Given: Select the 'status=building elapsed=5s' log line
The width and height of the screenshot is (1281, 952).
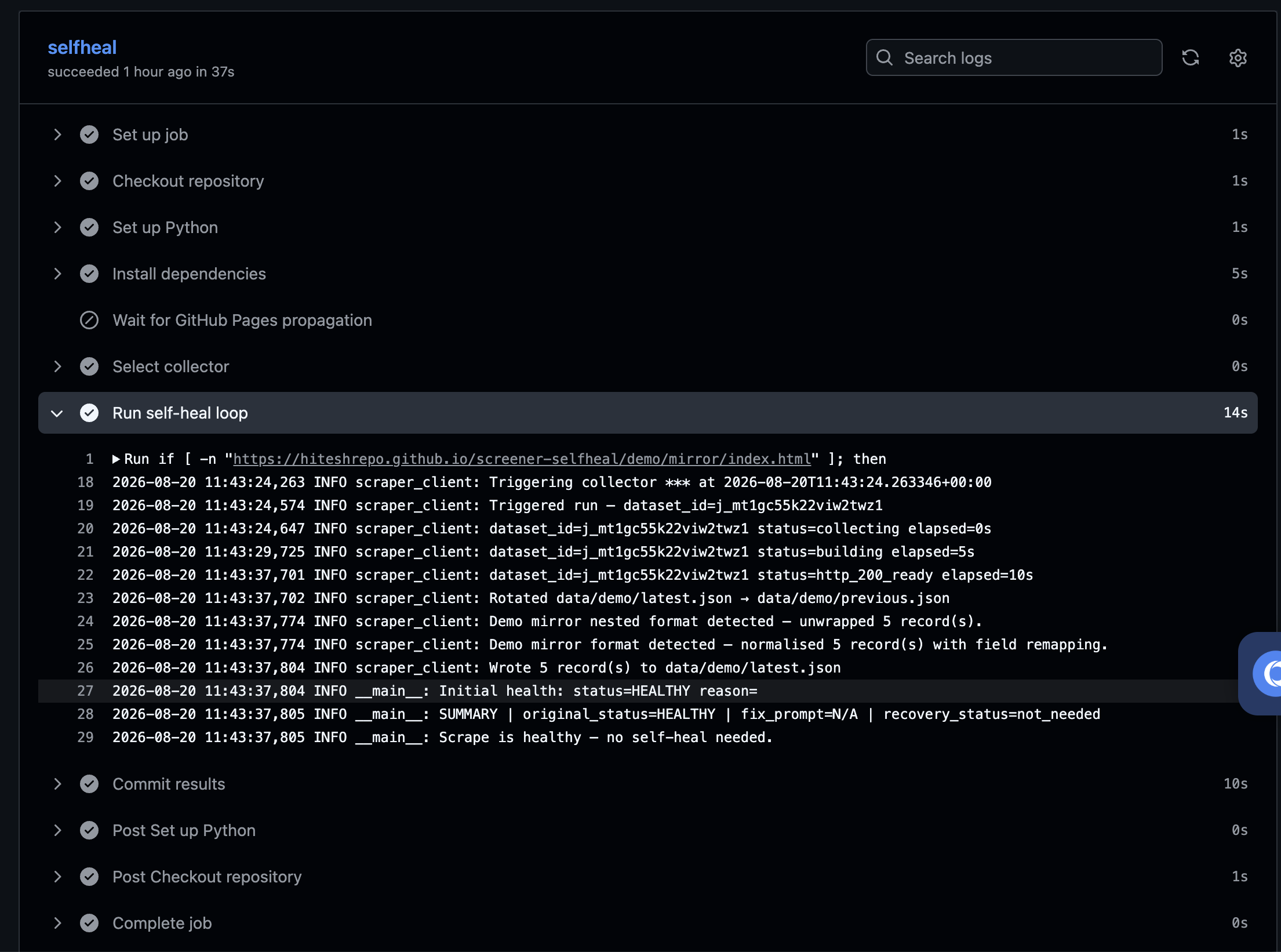Looking at the screenshot, I should tap(544, 552).
